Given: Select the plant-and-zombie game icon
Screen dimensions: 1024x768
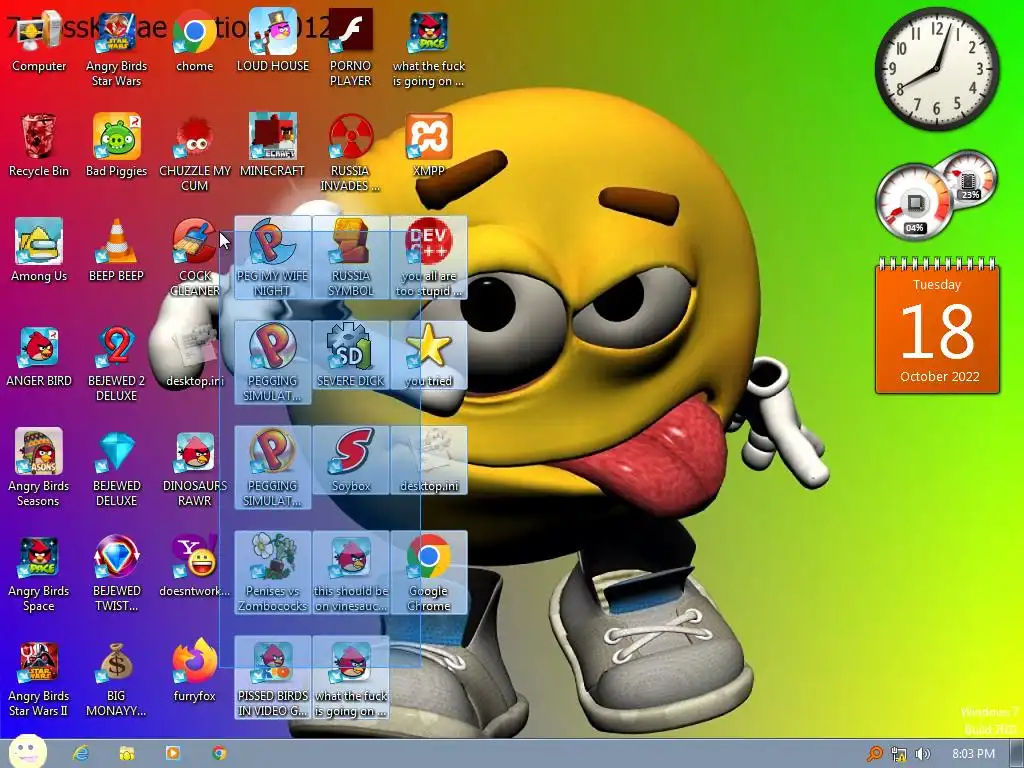Looking at the screenshot, I should point(272,573).
